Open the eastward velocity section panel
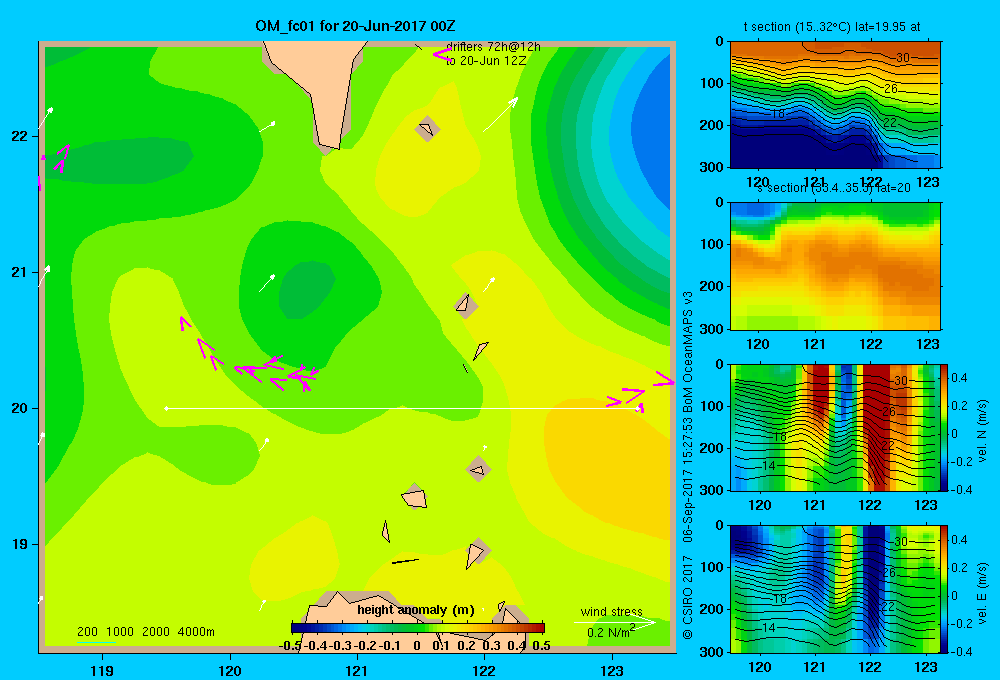 pyautogui.click(x=835, y=589)
